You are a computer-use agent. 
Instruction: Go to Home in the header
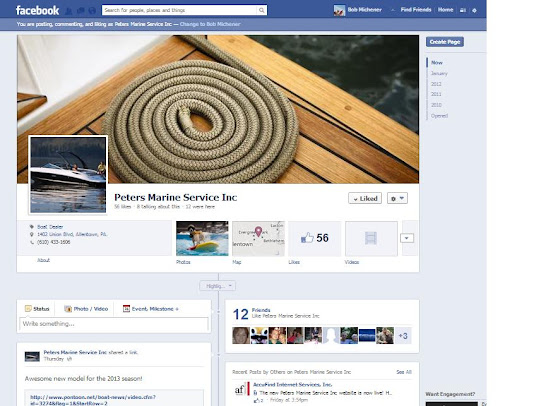[x=445, y=10]
